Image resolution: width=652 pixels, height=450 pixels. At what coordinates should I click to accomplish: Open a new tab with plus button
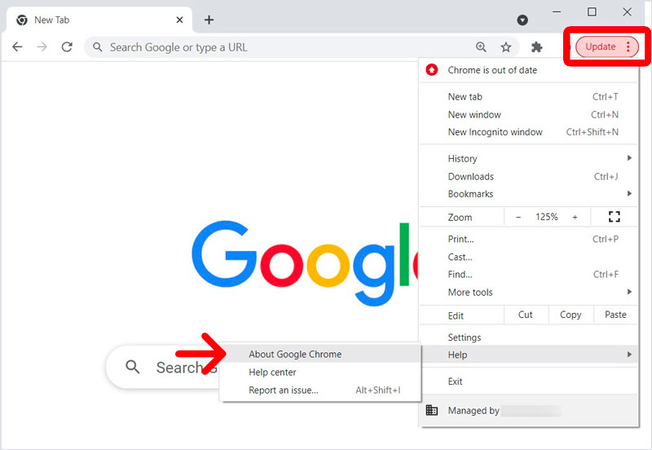point(209,19)
